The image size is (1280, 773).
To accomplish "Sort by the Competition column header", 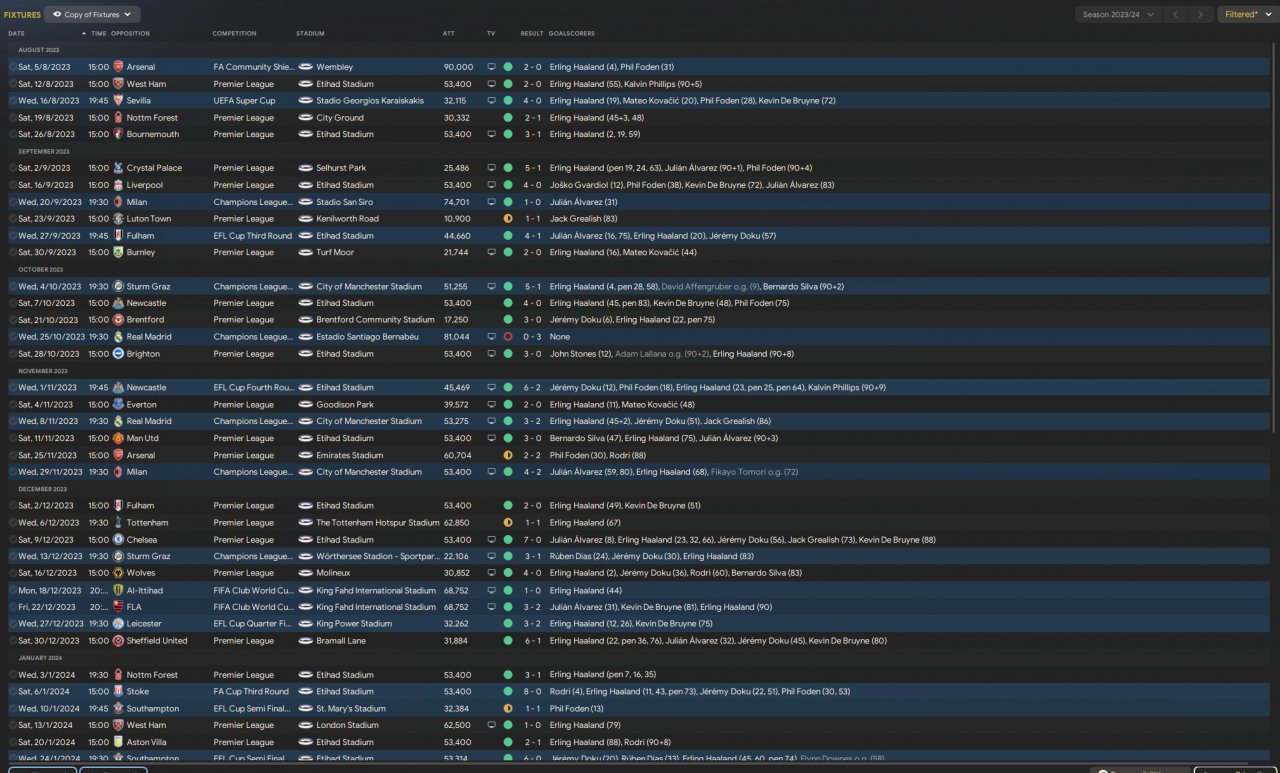I will (234, 34).
